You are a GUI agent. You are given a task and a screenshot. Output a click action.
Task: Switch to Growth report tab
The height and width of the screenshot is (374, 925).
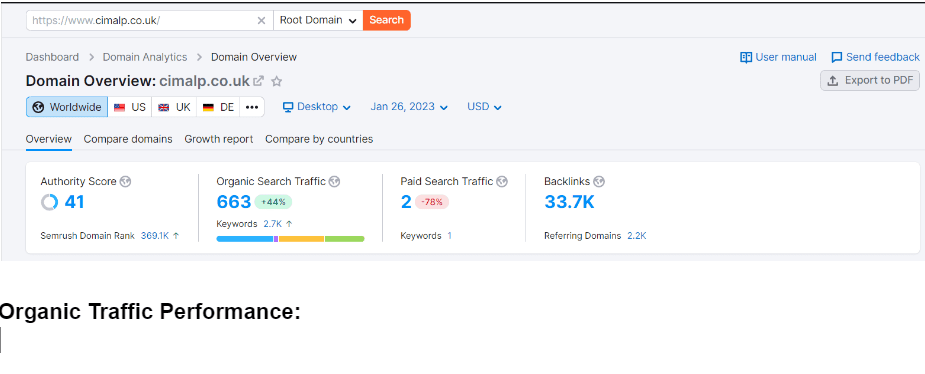point(219,139)
